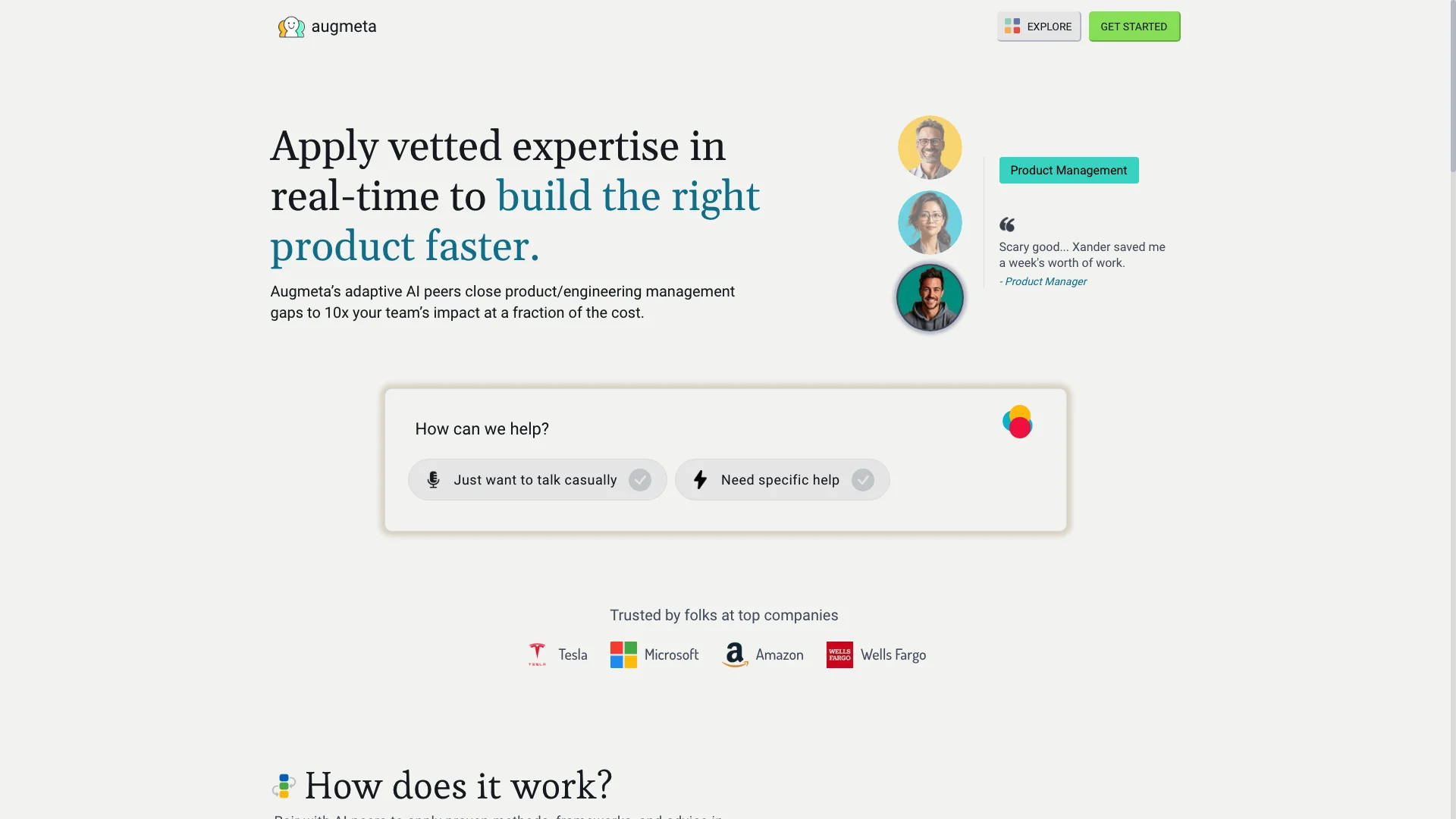Click the Augmeta logo icon
1456x819 pixels.
click(x=290, y=26)
